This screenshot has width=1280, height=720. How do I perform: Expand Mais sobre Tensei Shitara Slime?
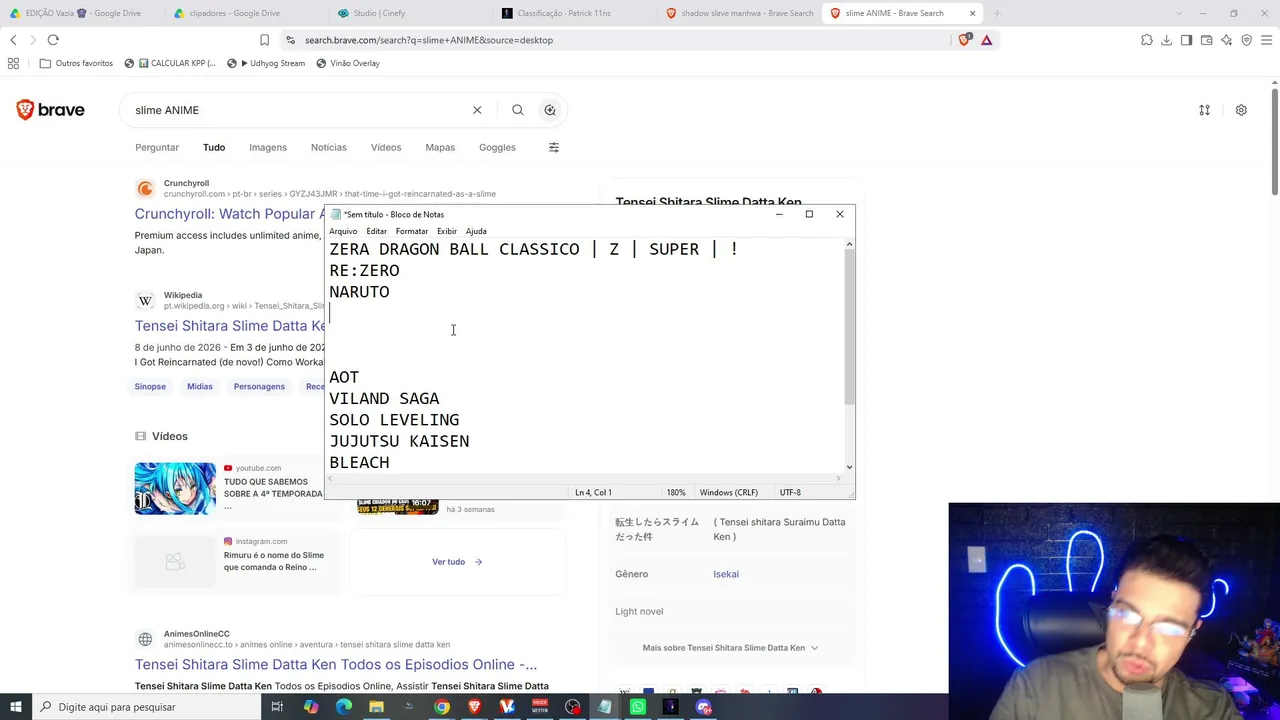[730, 648]
